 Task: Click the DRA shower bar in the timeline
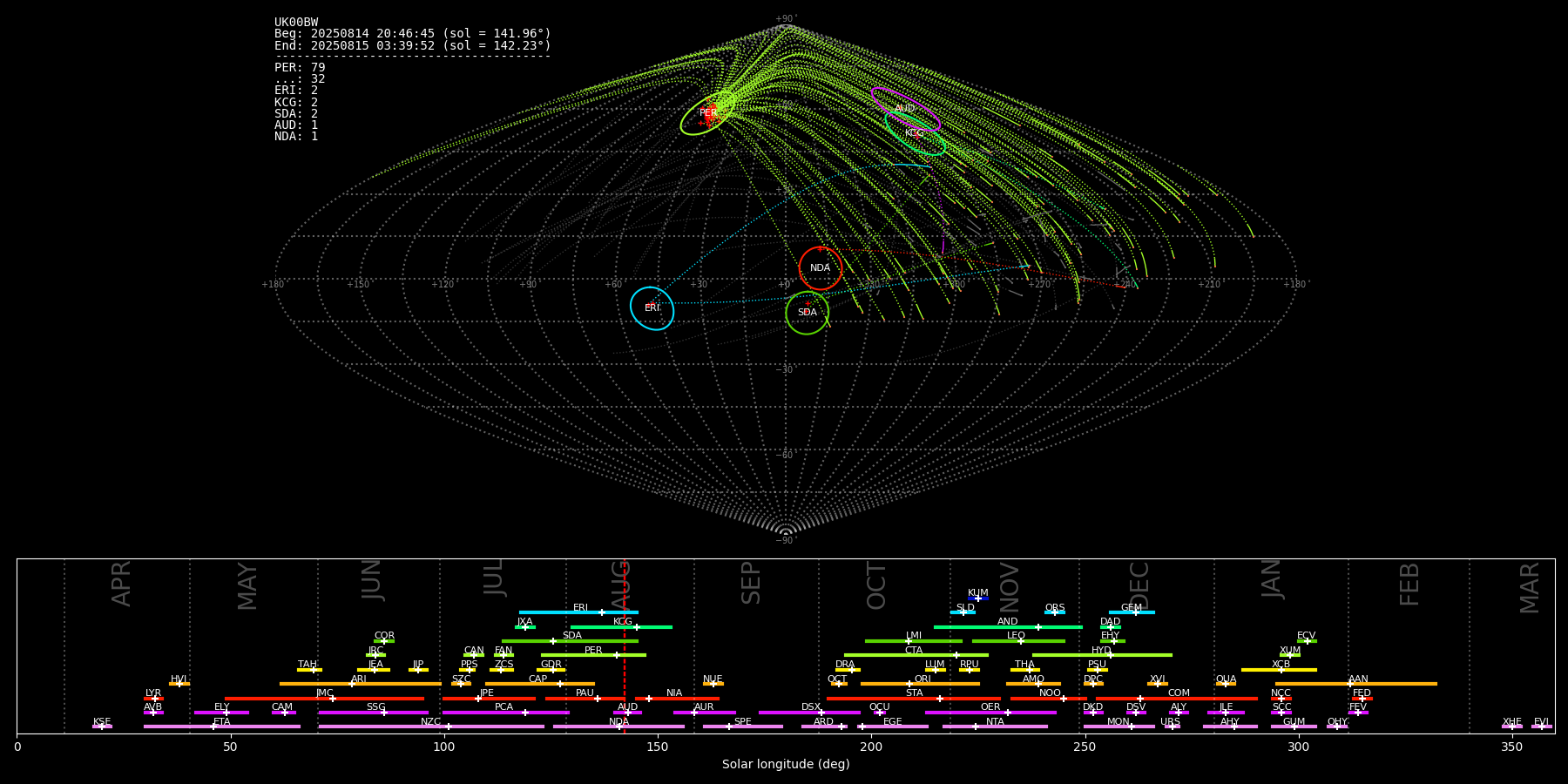click(848, 670)
